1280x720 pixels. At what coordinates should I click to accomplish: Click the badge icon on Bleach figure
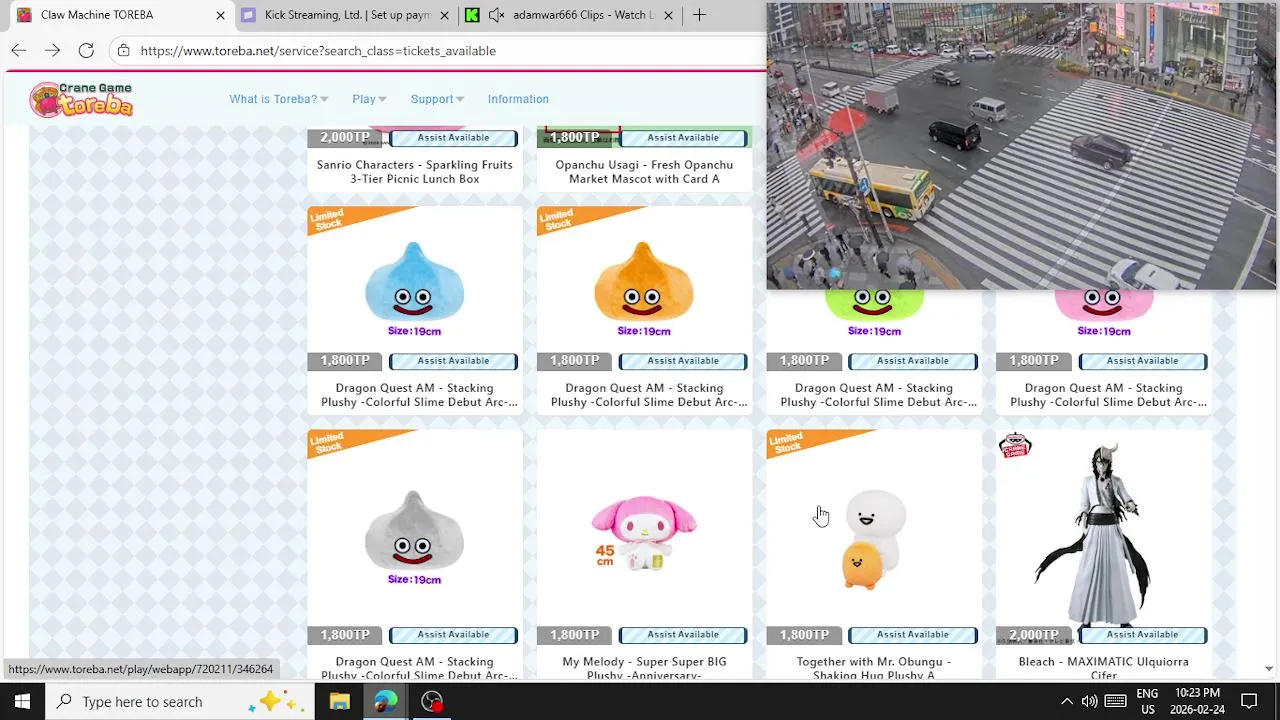(1015, 446)
